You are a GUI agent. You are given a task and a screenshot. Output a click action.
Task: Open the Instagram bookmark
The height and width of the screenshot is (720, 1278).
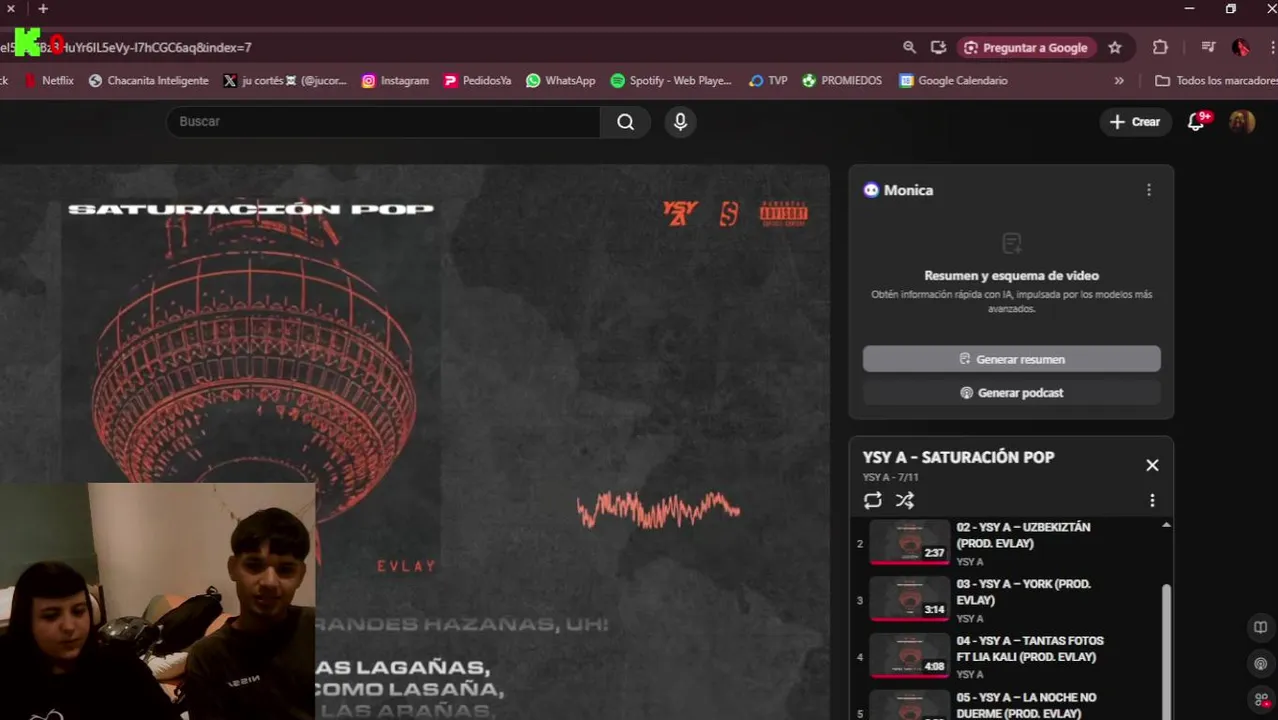point(395,81)
